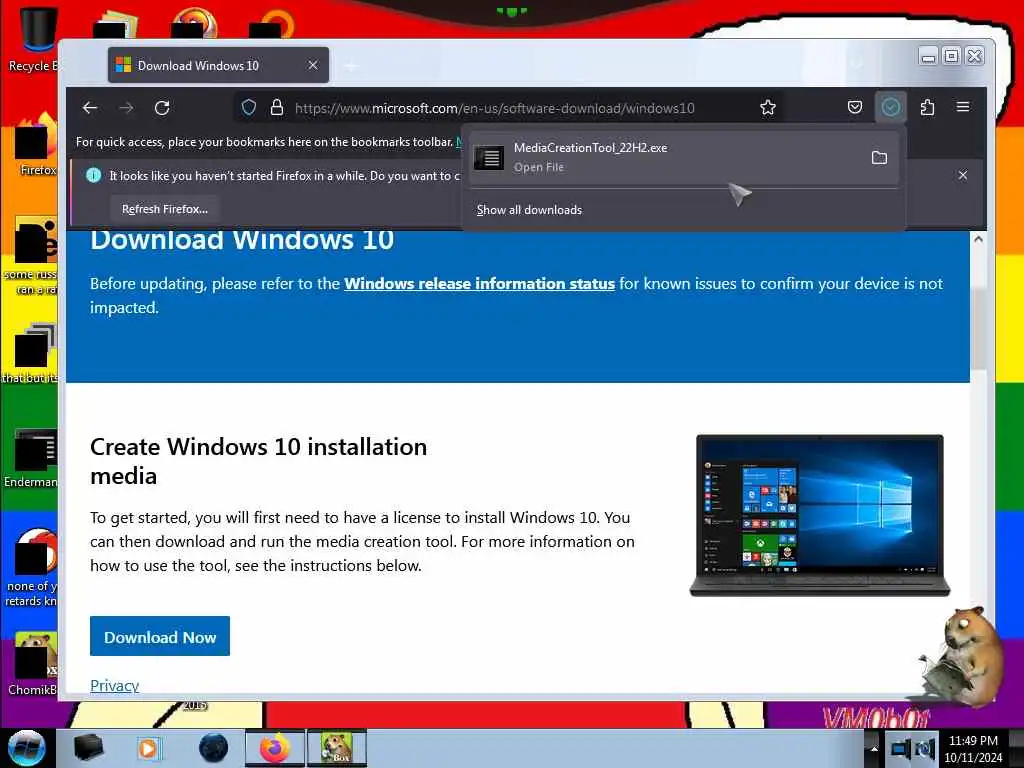1024x768 pixels.
Task: Go back using the Firefox back arrow
Action: click(90, 108)
